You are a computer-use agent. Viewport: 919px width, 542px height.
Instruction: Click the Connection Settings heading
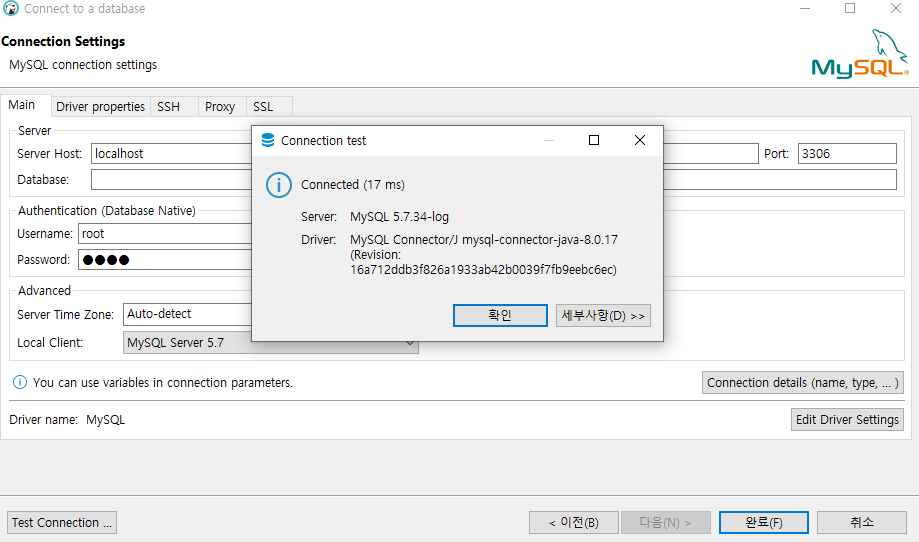tap(63, 42)
